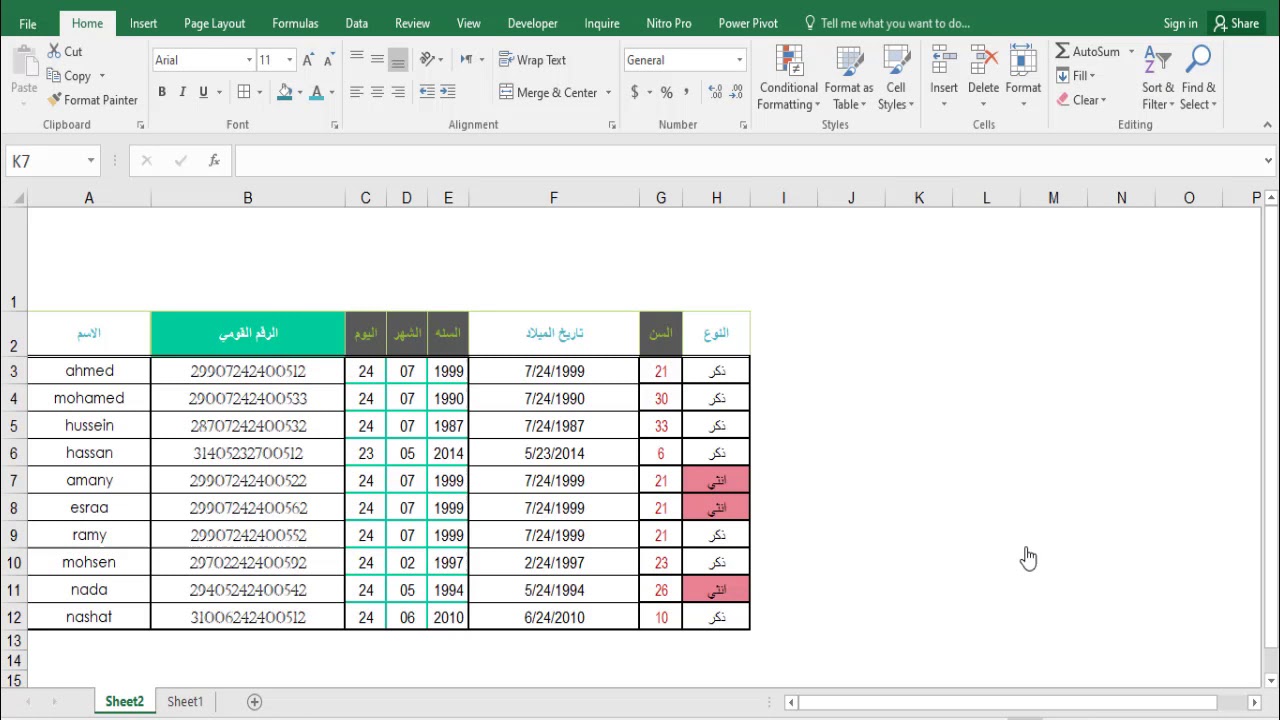This screenshot has height=720, width=1280.
Task: Click AutoSum button
Action: pos(1087,51)
